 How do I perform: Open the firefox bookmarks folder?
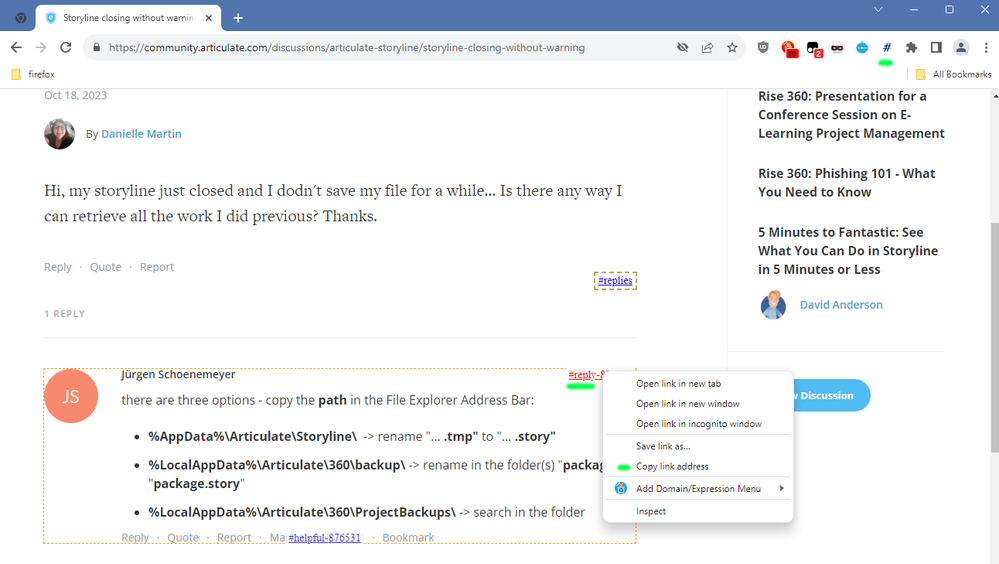[x=33, y=74]
